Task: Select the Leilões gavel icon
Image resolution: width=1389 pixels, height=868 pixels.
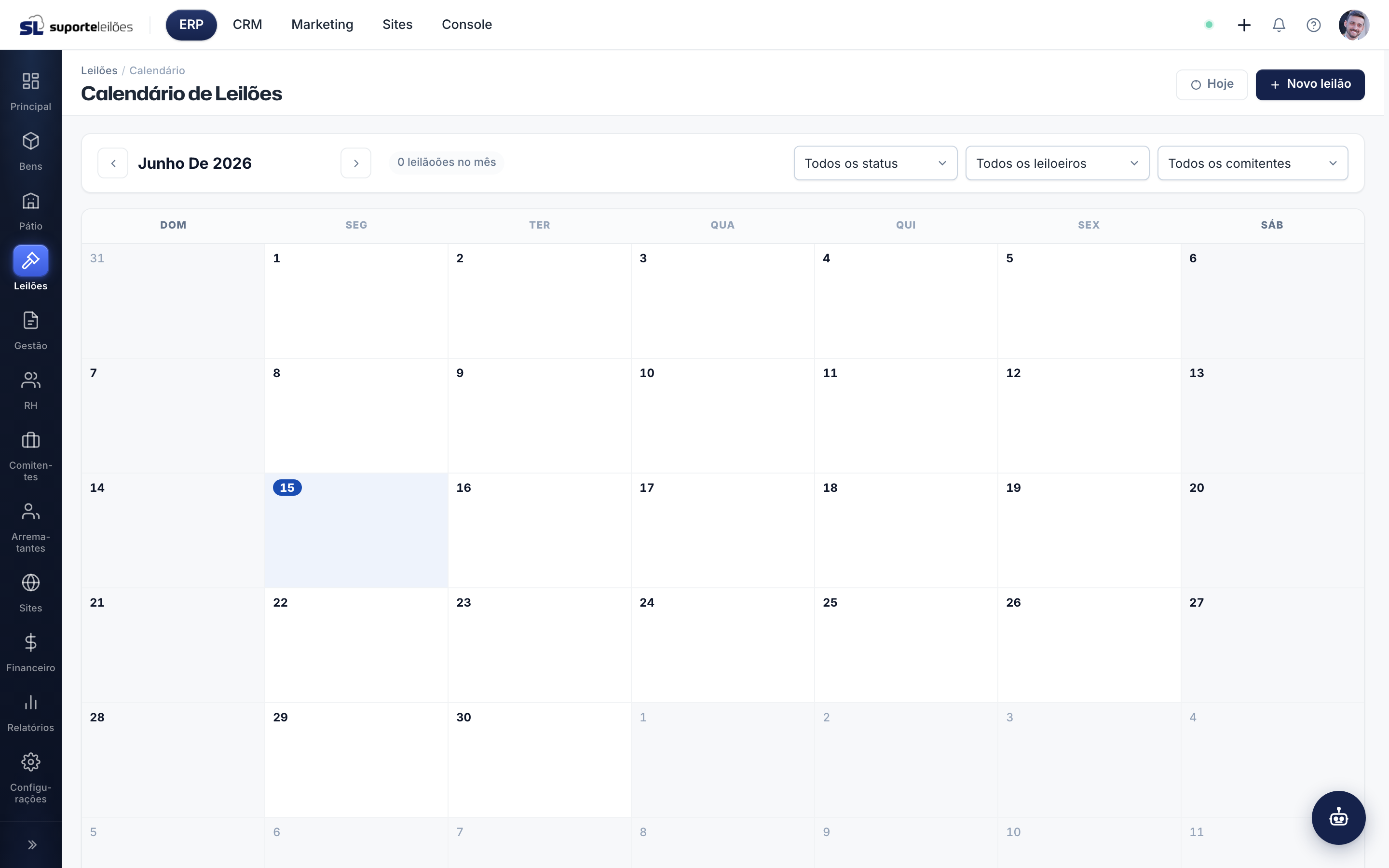Action: [30, 260]
